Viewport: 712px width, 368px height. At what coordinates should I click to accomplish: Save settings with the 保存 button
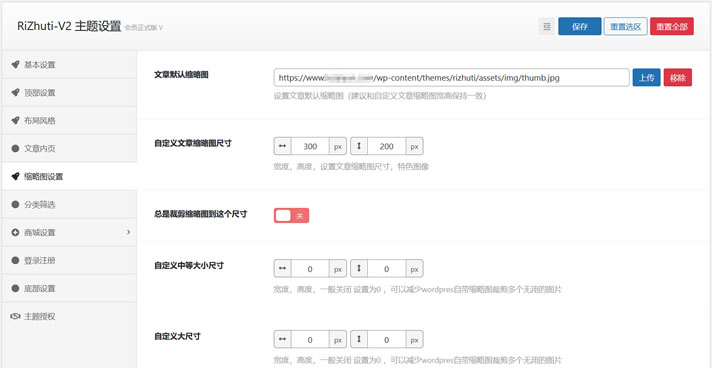click(x=580, y=26)
